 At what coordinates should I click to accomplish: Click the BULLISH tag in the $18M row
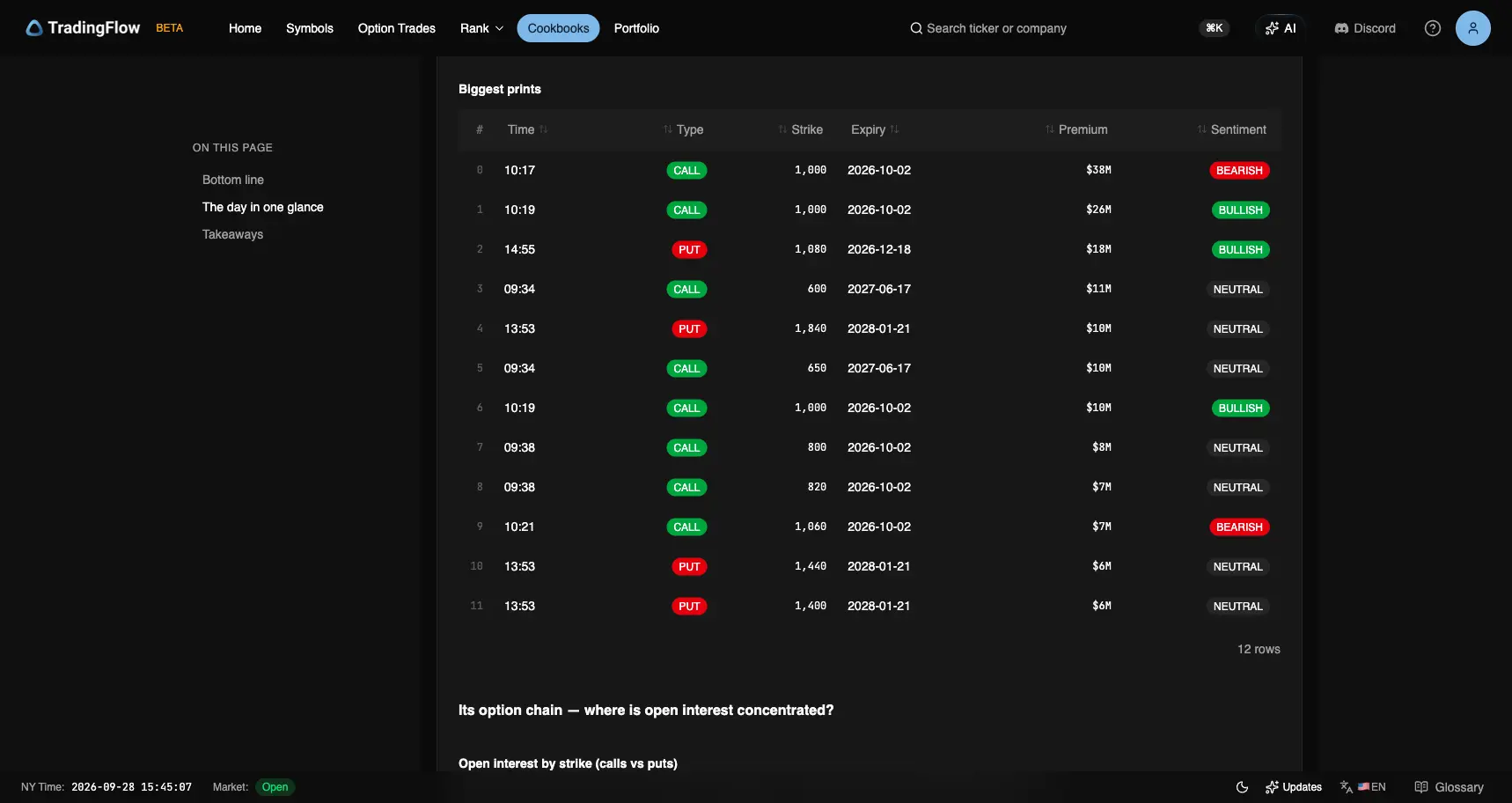pos(1240,250)
